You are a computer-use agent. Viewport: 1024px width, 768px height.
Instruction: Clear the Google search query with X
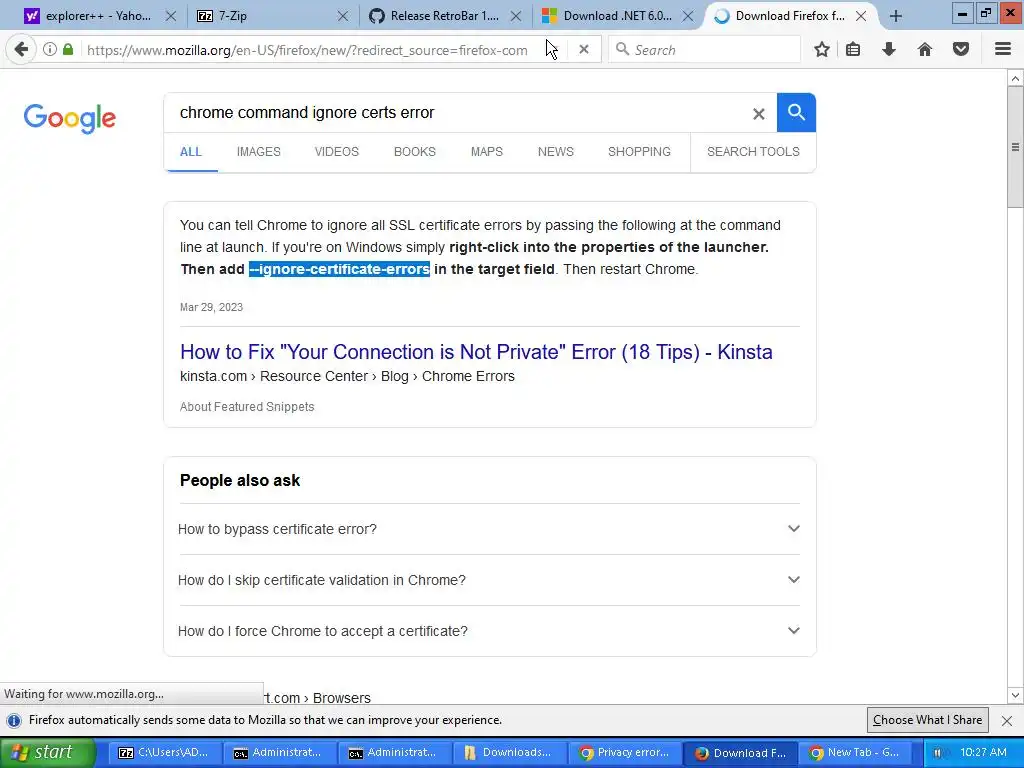(x=758, y=114)
